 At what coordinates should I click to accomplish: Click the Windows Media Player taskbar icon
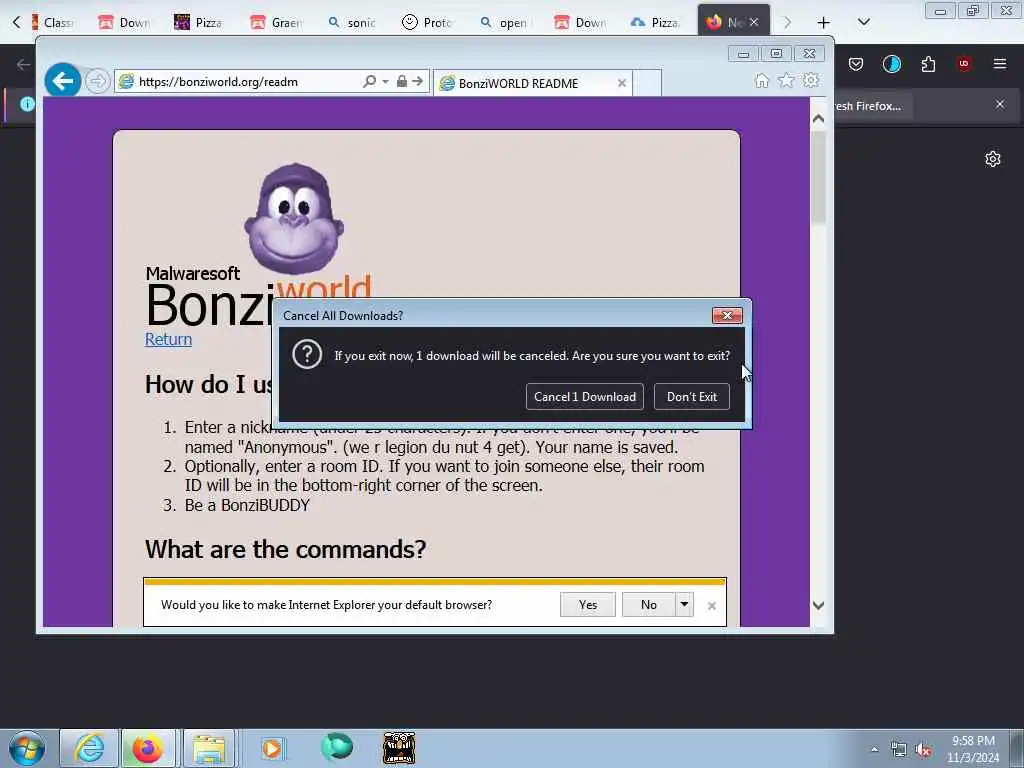(272, 748)
